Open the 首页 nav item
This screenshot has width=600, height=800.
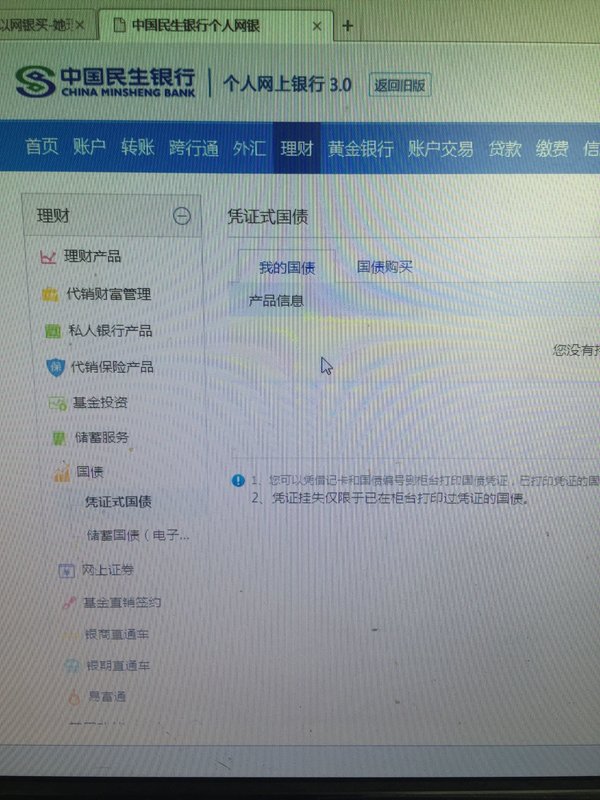coord(42,147)
